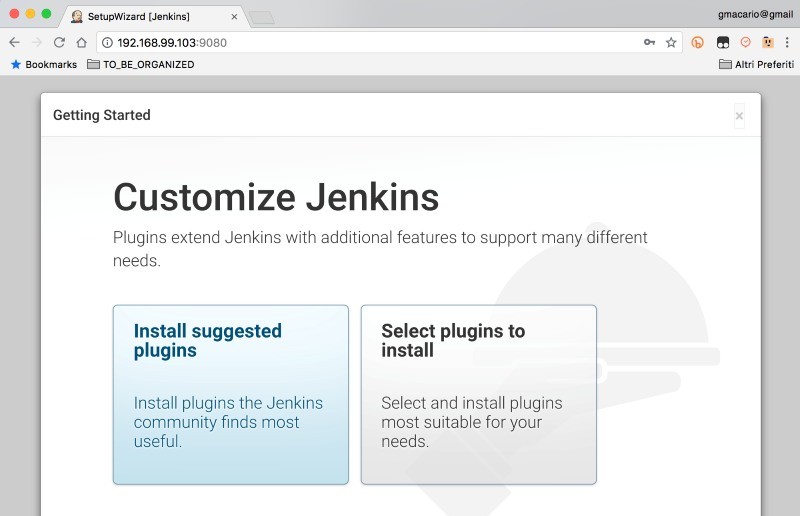Click the Getting Started title text
Viewport: 800px width, 516px height.
point(102,115)
